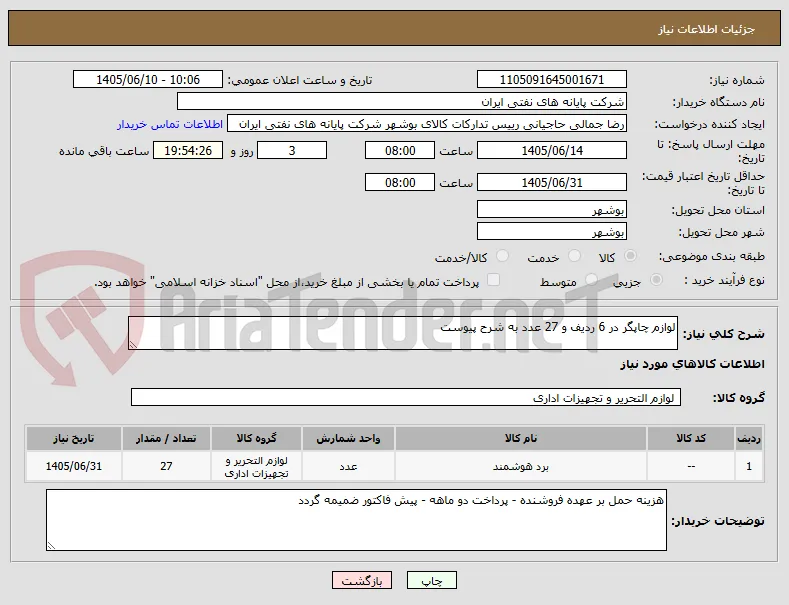Click the کد کالا column header
This screenshot has height=605, width=789.
point(691,438)
